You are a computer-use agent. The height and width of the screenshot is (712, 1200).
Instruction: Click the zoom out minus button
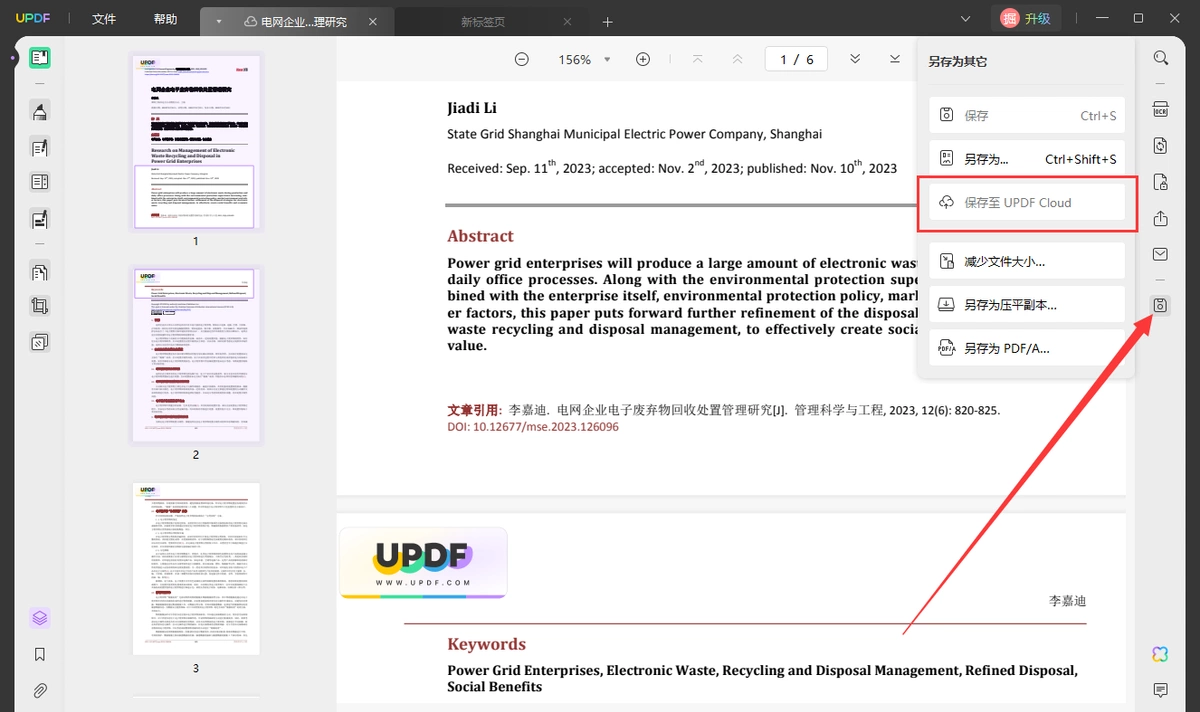click(522, 59)
